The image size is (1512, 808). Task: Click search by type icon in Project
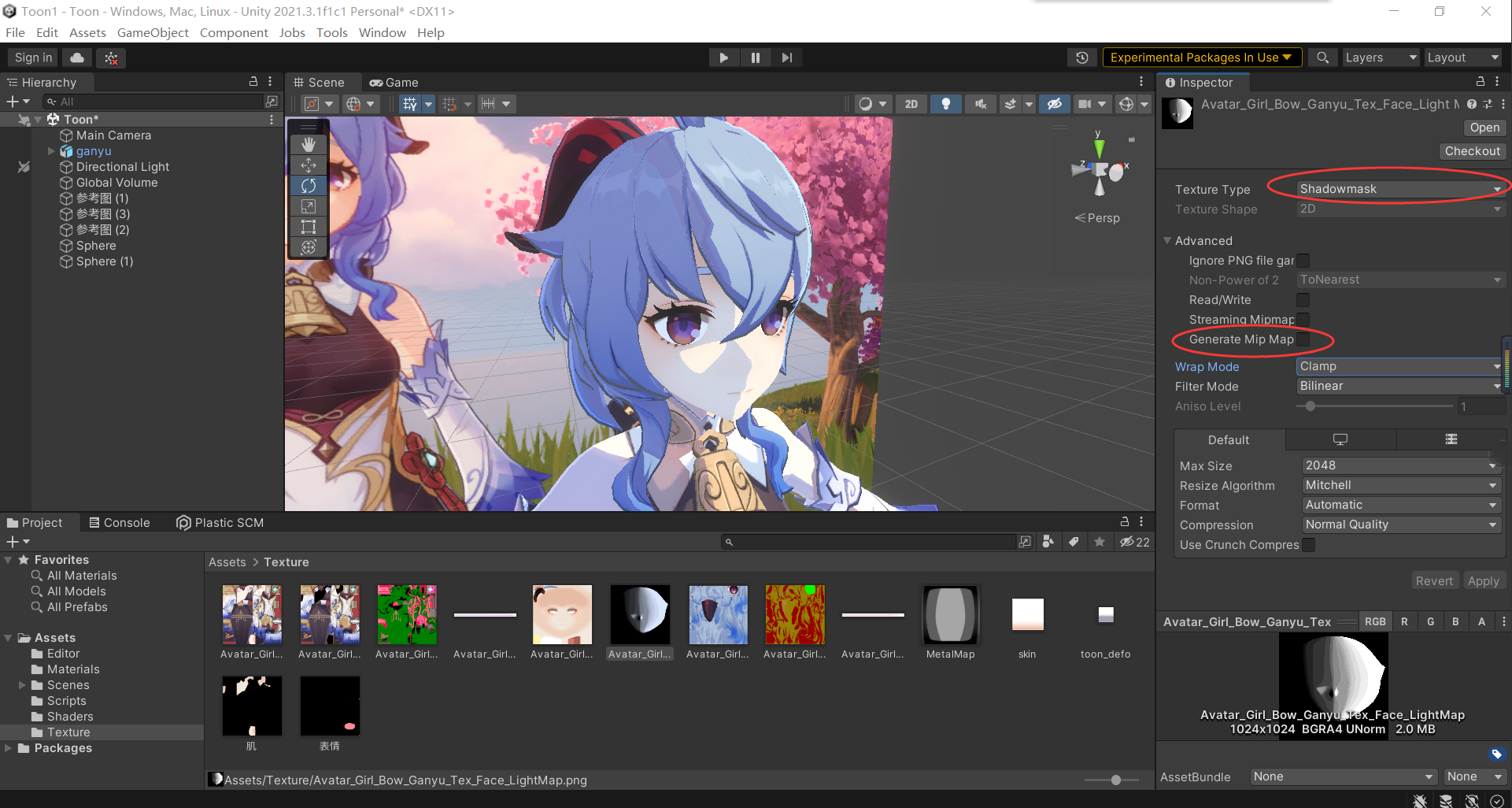pos(1048,542)
